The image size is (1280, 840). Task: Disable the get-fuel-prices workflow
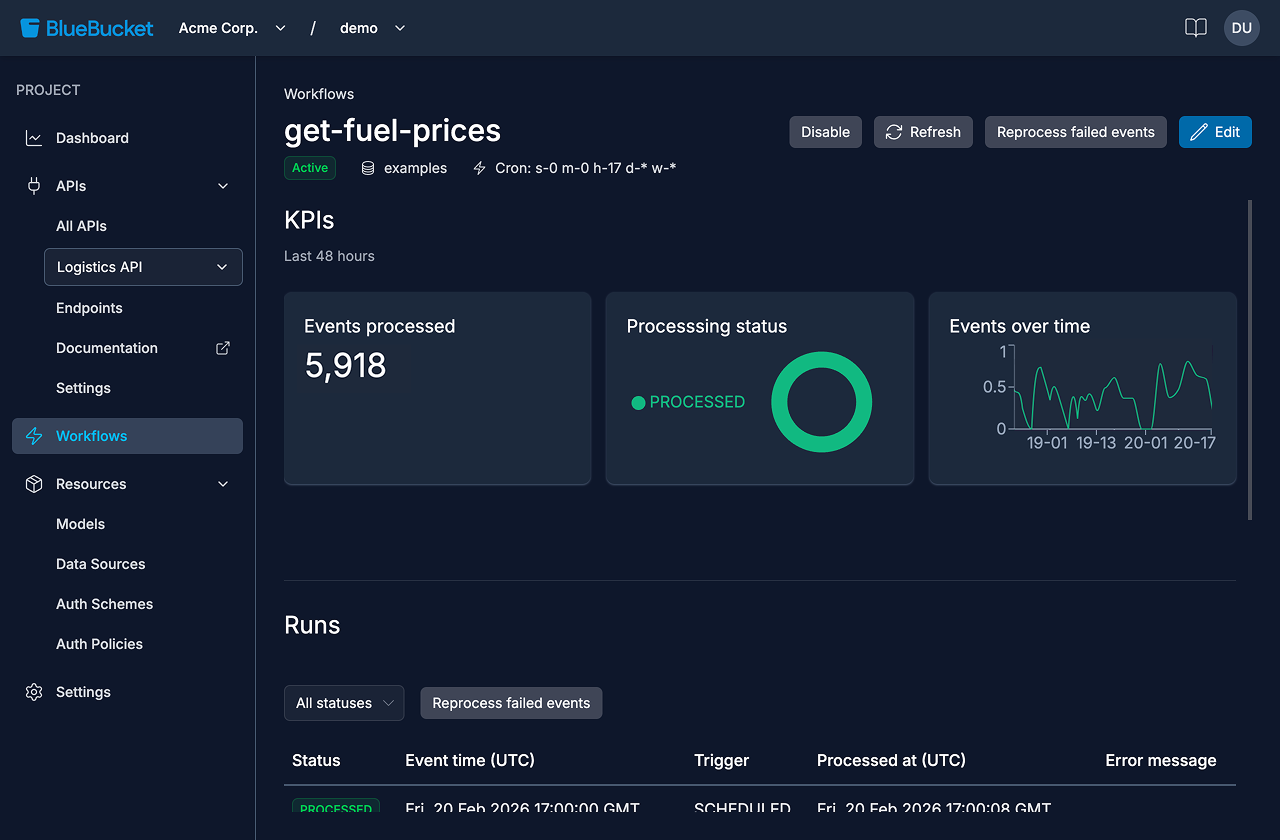(825, 131)
